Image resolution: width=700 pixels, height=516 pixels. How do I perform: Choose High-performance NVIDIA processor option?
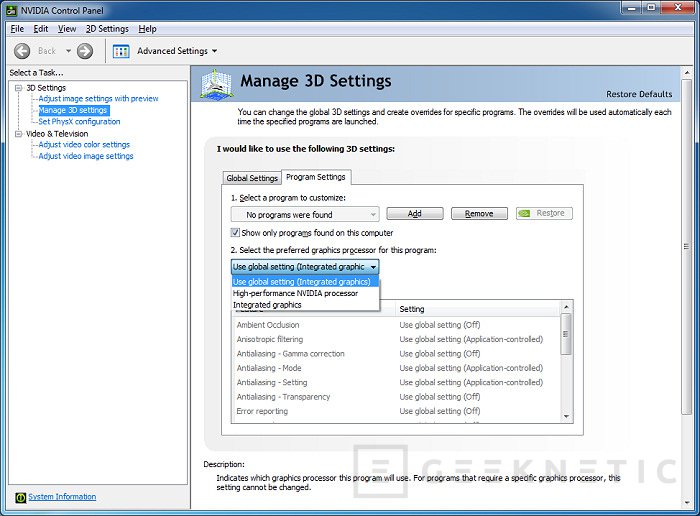[x=305, y=294]
